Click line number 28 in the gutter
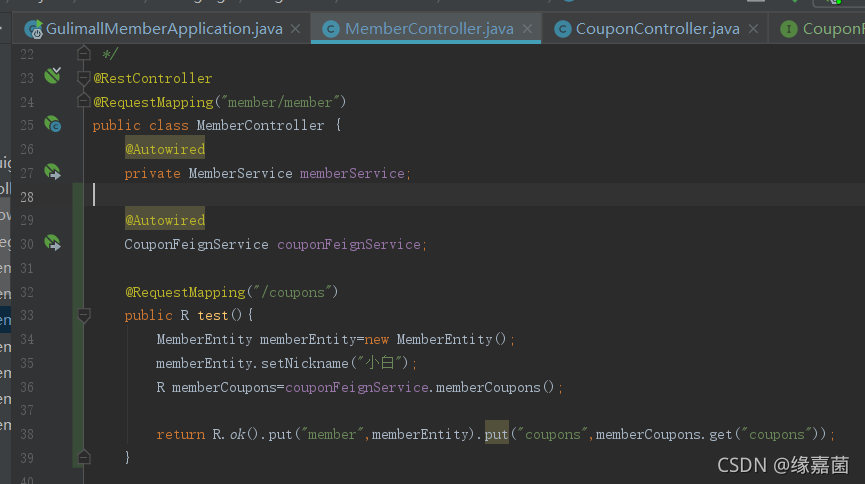The width and height of the screenshot is (865, 484). click(x=27, y=197)
